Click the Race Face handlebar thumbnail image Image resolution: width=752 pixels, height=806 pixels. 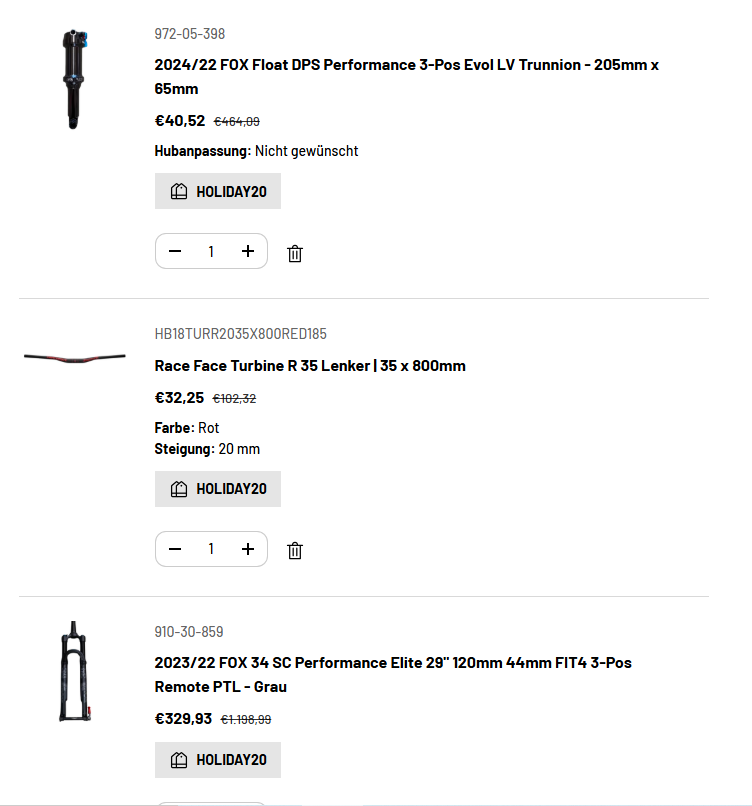75,356
